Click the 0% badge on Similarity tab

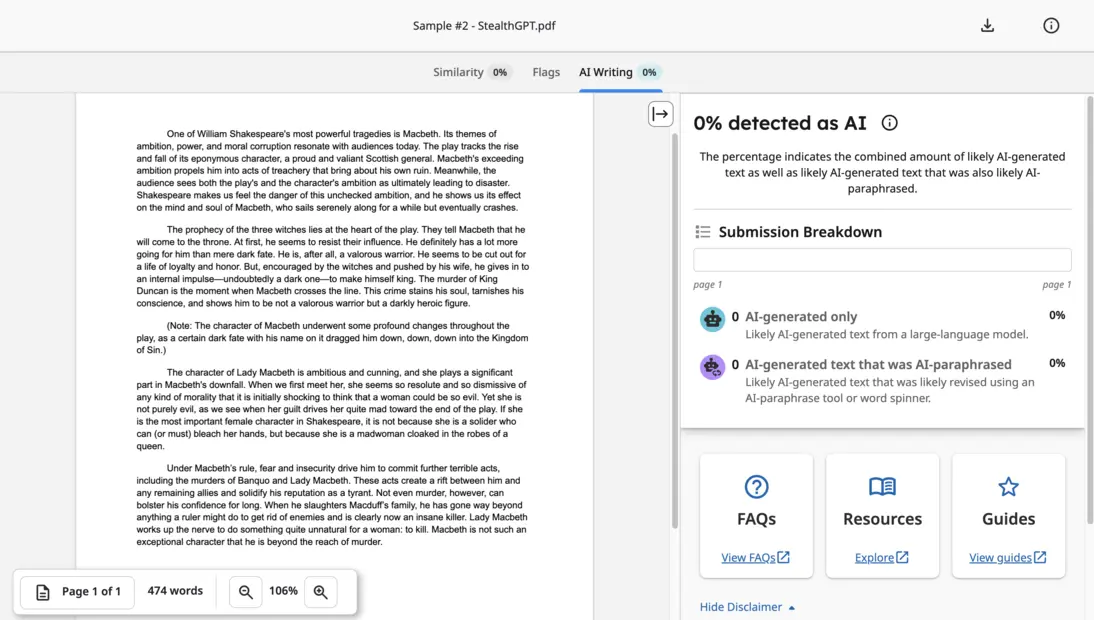click(500, 72)
